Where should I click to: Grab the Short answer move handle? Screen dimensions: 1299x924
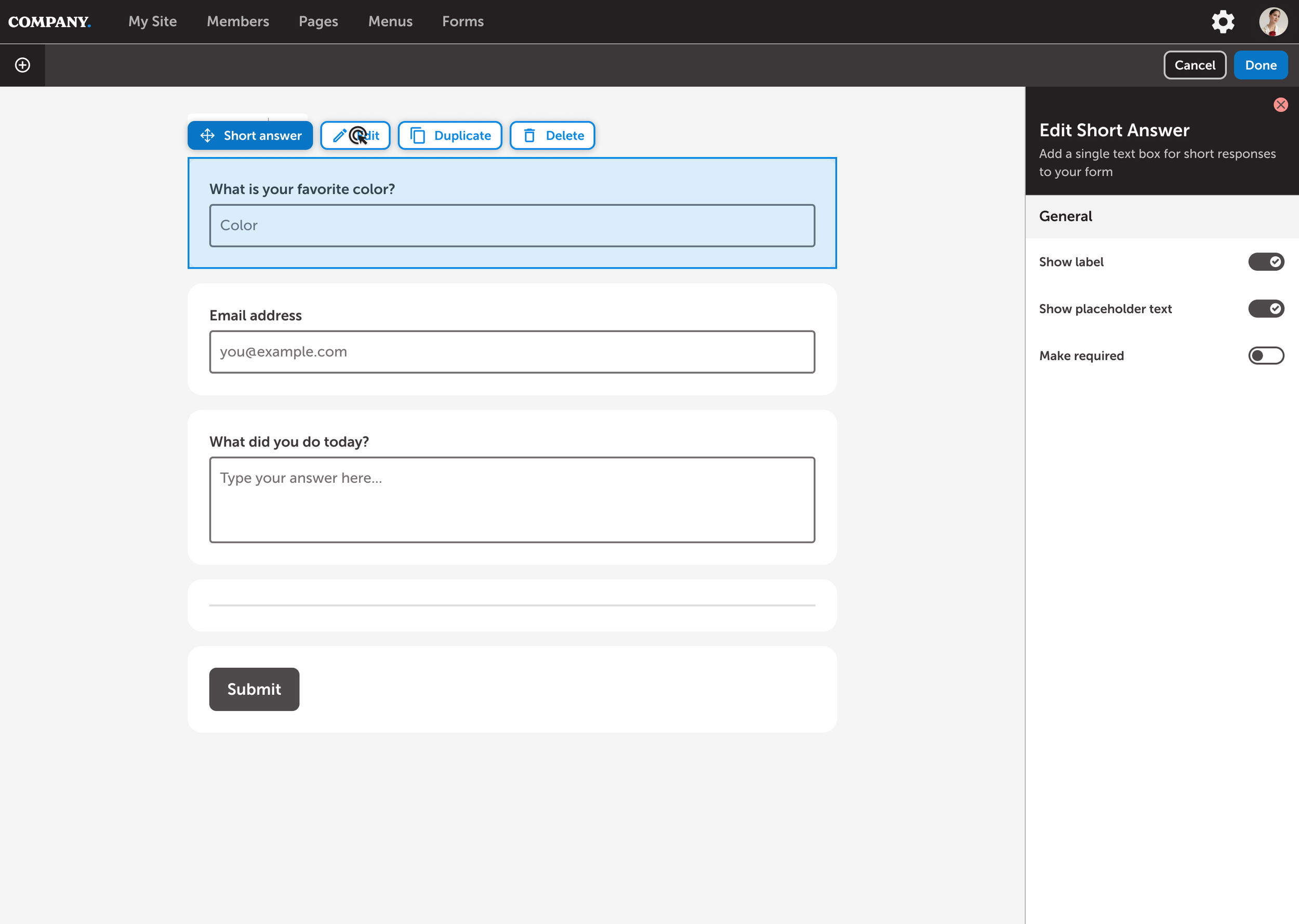click(x=208, y=136)
